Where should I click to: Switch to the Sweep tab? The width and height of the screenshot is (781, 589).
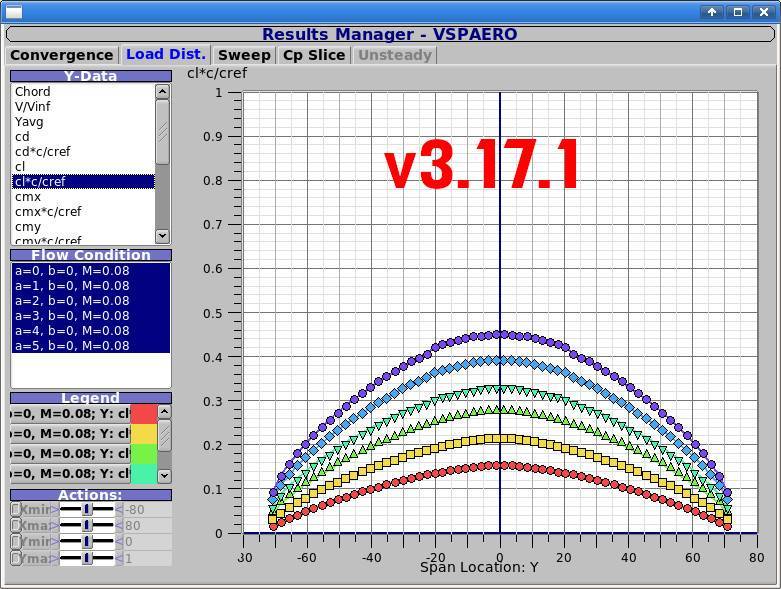pyautogui.click(x=244, y=55)
